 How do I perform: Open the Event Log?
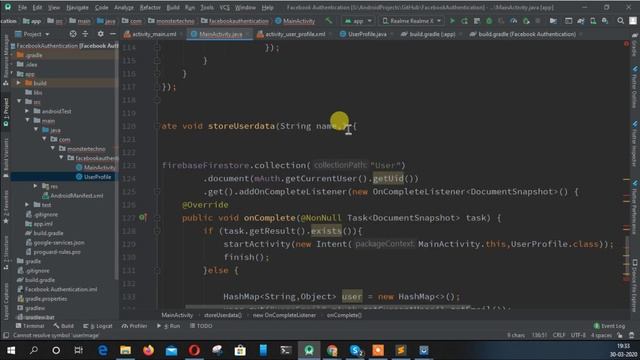coord(609,326)
